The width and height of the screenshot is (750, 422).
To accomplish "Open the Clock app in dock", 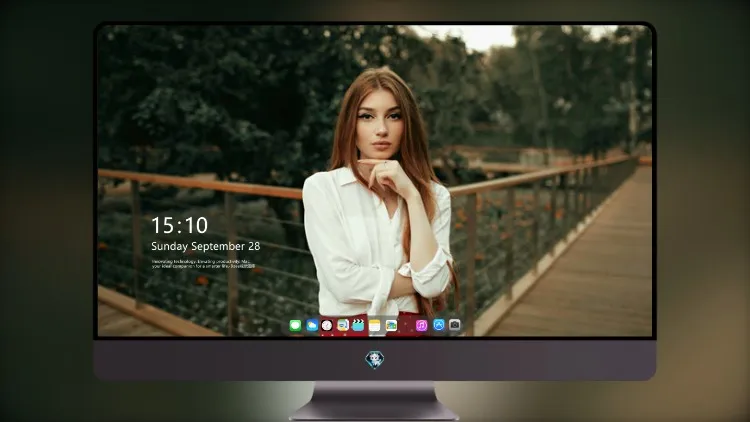I will (x=327, y=326).
